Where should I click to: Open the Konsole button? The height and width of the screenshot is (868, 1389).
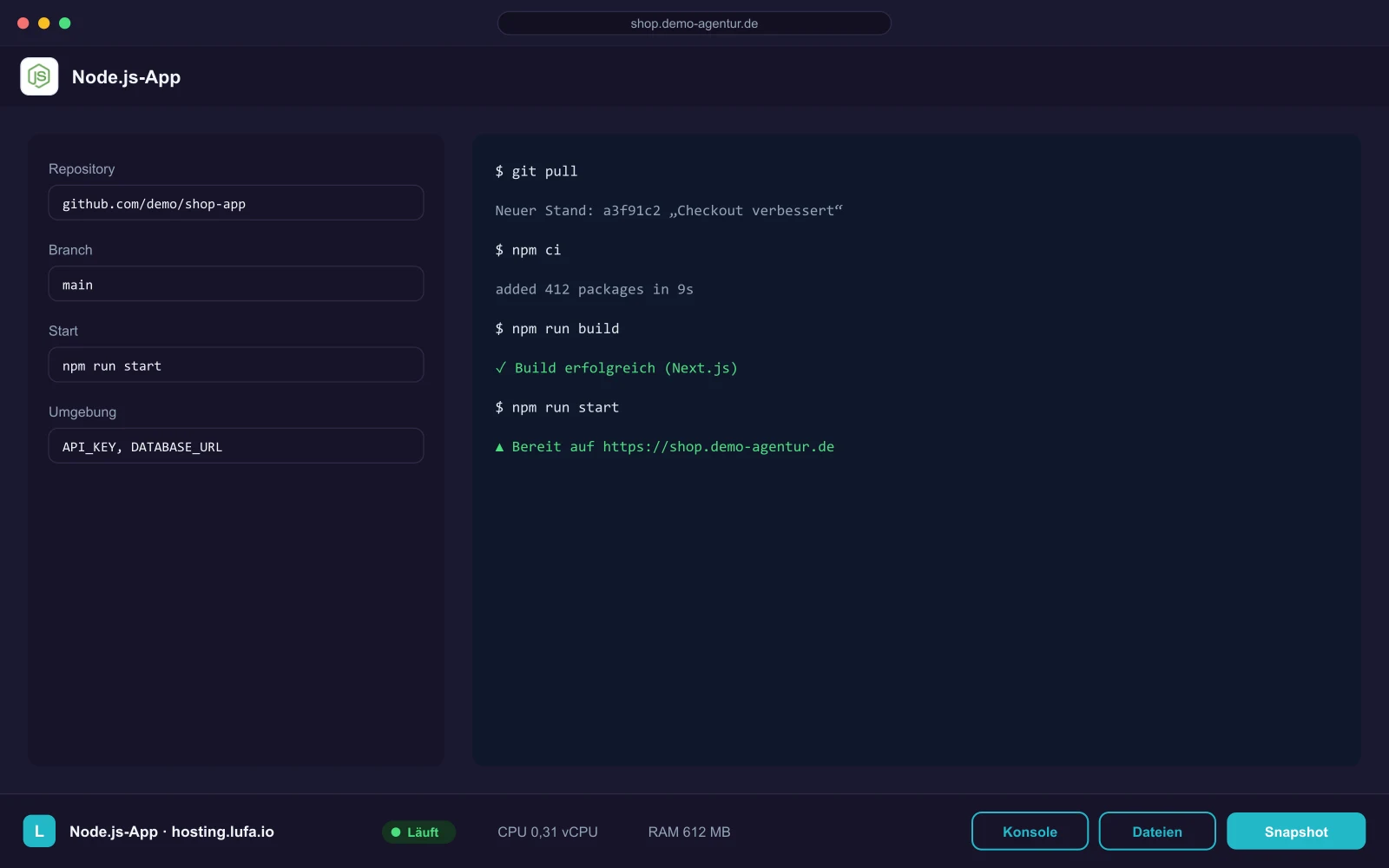click(x=1030, y=832)
